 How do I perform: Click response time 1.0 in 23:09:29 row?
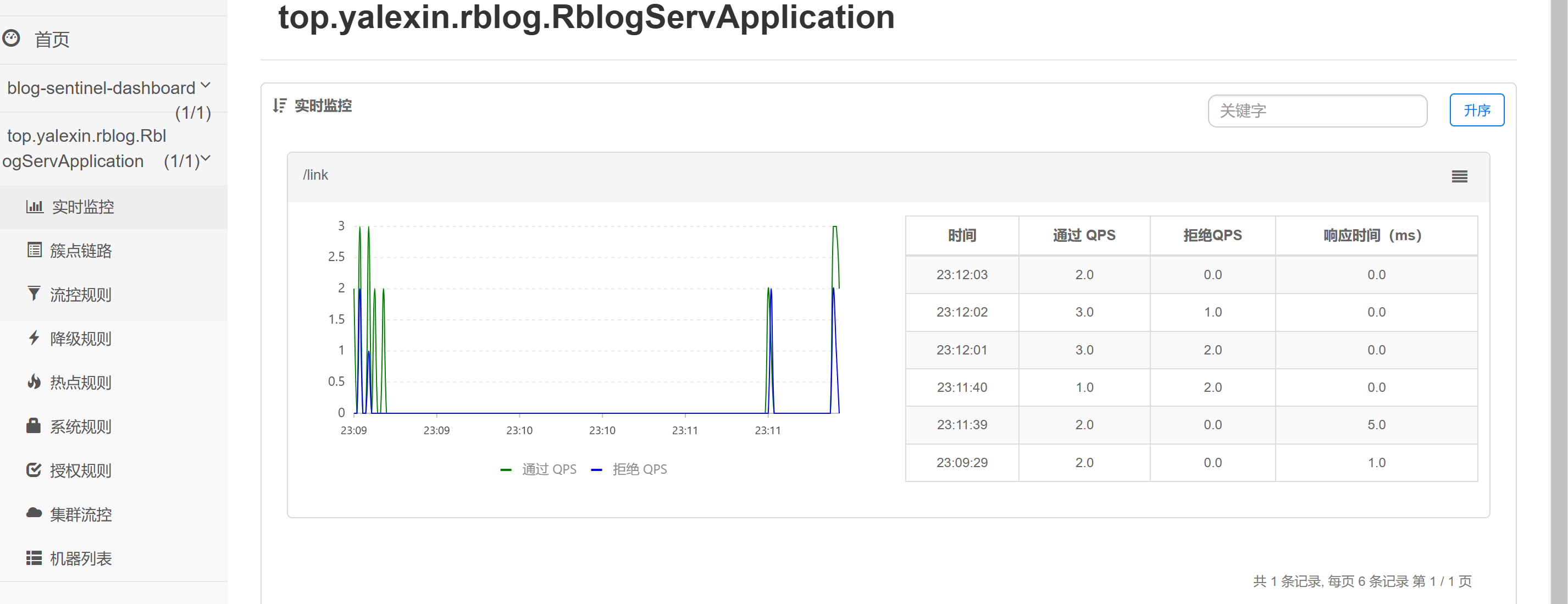tap(1376, 463)
